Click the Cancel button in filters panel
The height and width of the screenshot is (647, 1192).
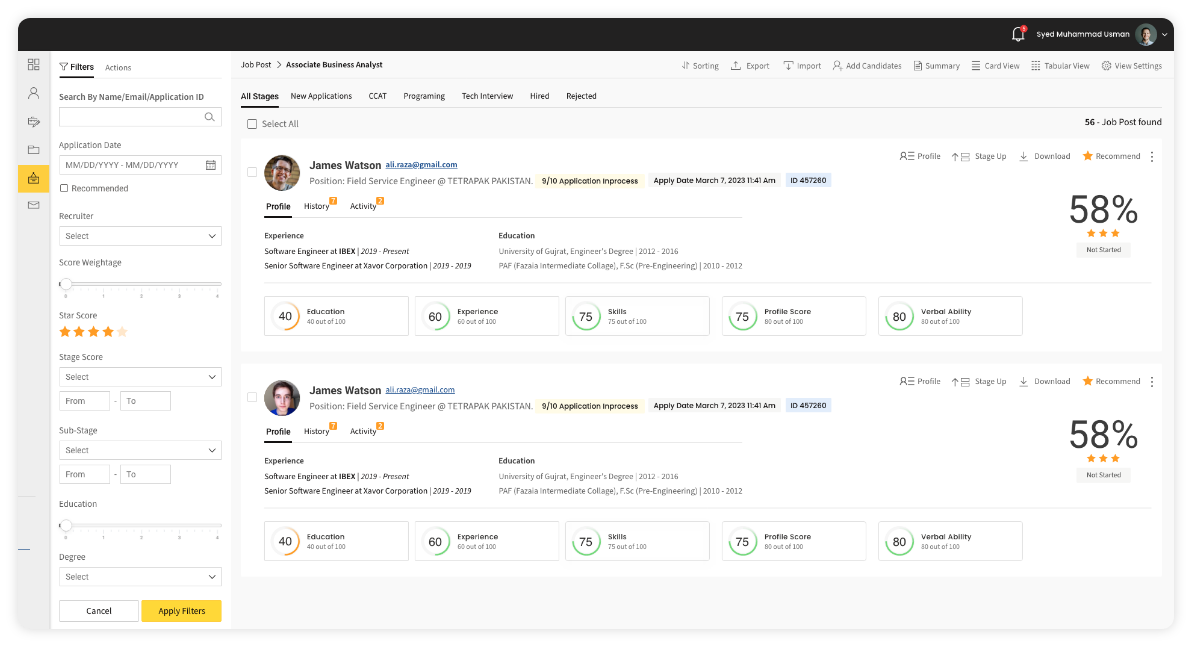pos(99,611)
